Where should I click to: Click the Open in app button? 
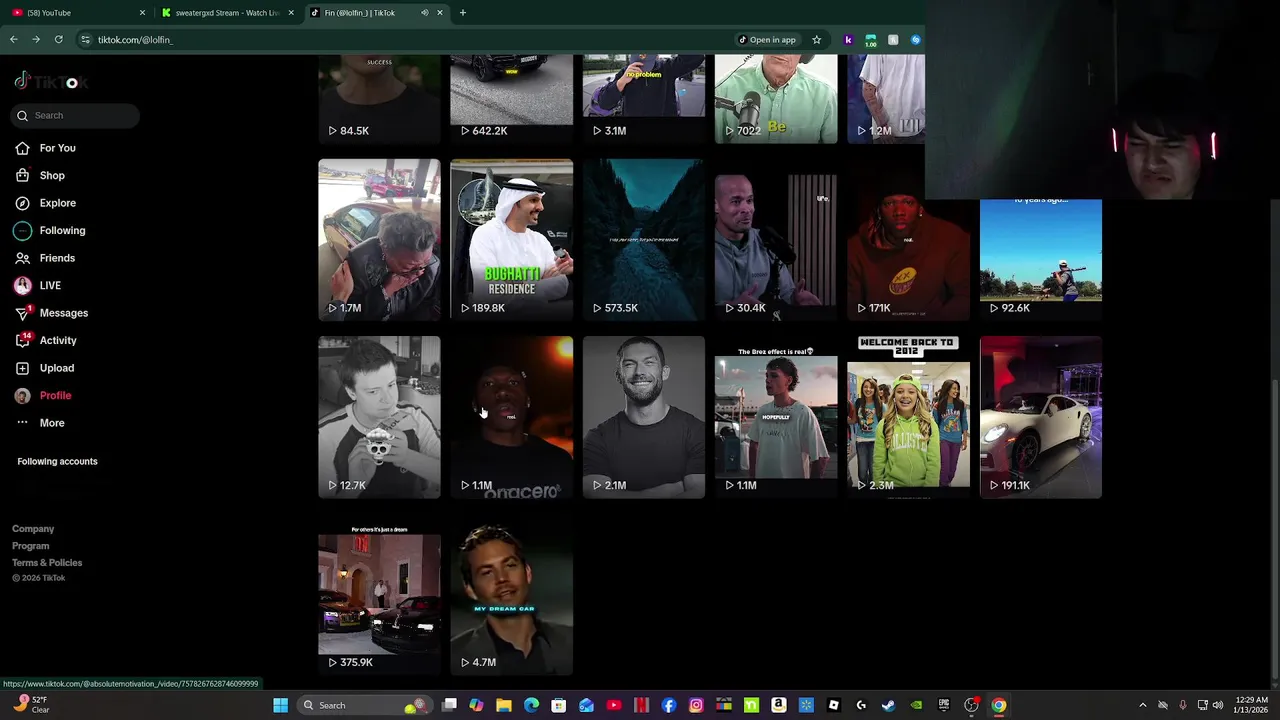tap(767, 40)
